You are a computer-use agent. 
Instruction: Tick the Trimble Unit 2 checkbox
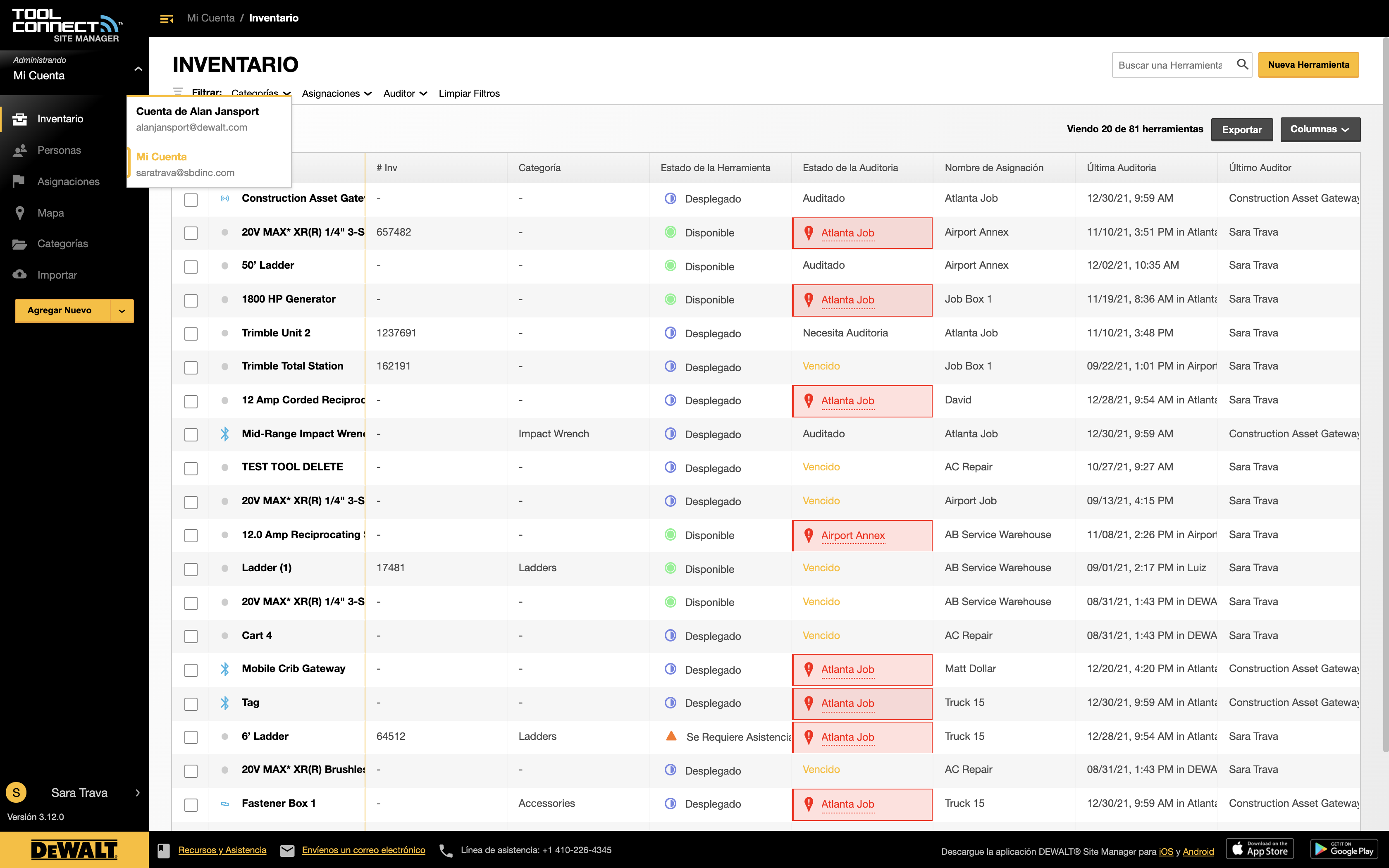(191, 334)
